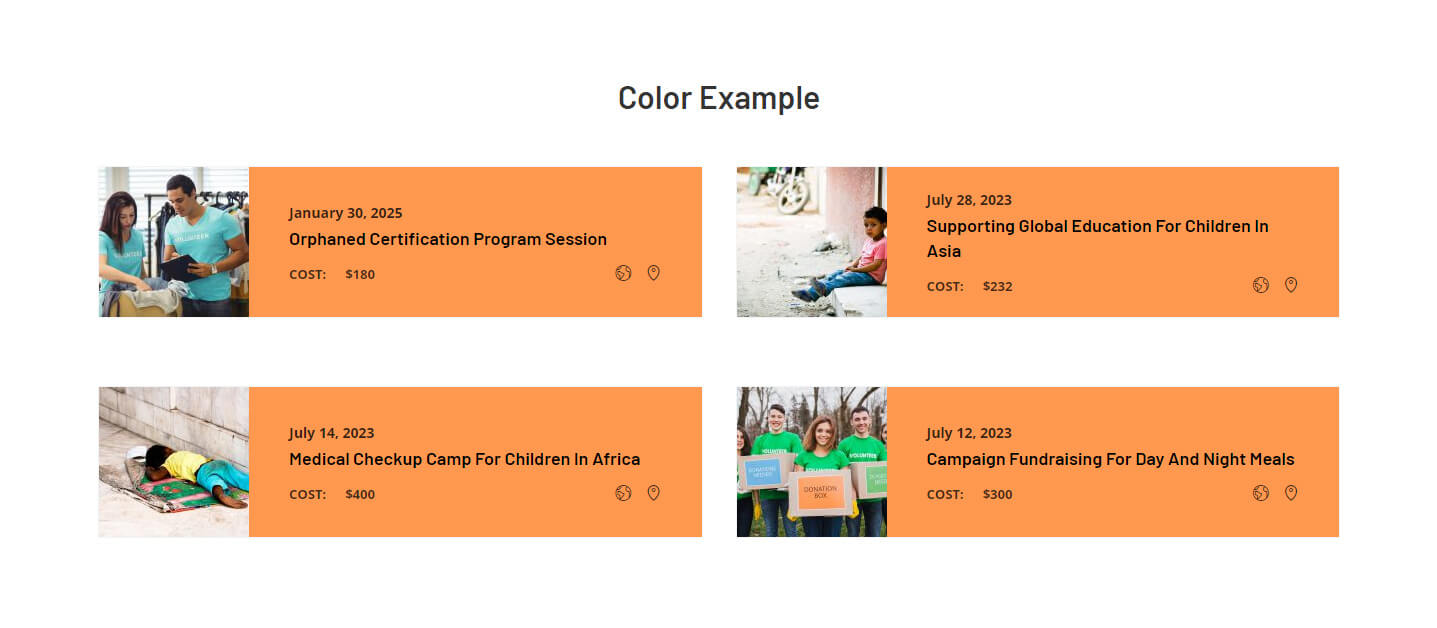Click the $400 cost on Medical Checkup

[x=360, y=494]
